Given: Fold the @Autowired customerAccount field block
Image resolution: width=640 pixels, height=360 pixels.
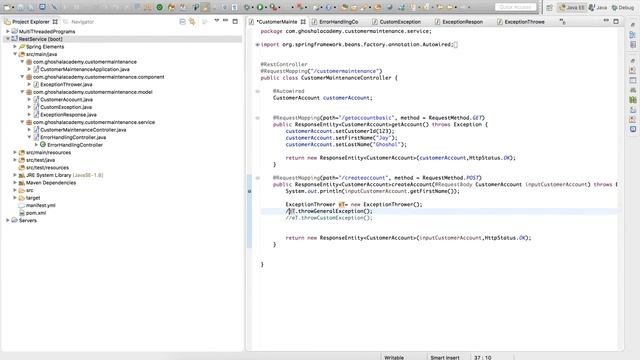Looking at the screenshot, I should 258,91.
